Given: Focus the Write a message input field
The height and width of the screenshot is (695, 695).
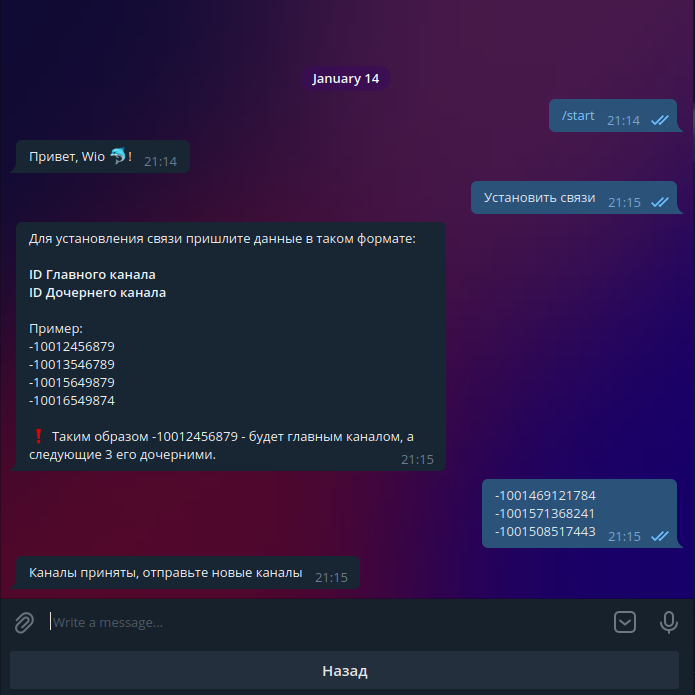Looking at the screenshot, I should pos(328,622).
